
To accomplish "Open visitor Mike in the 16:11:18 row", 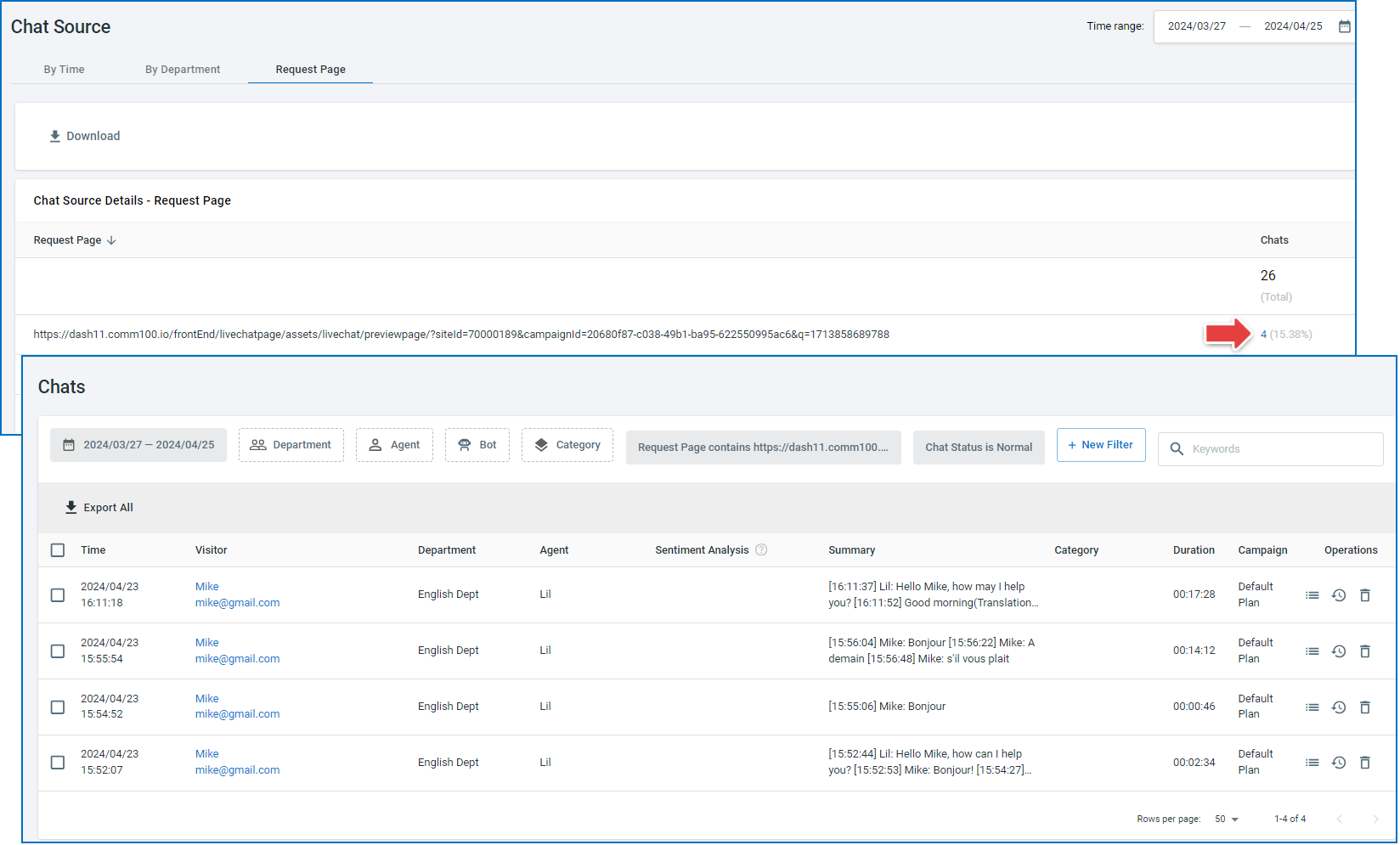I will coord(207,587).
